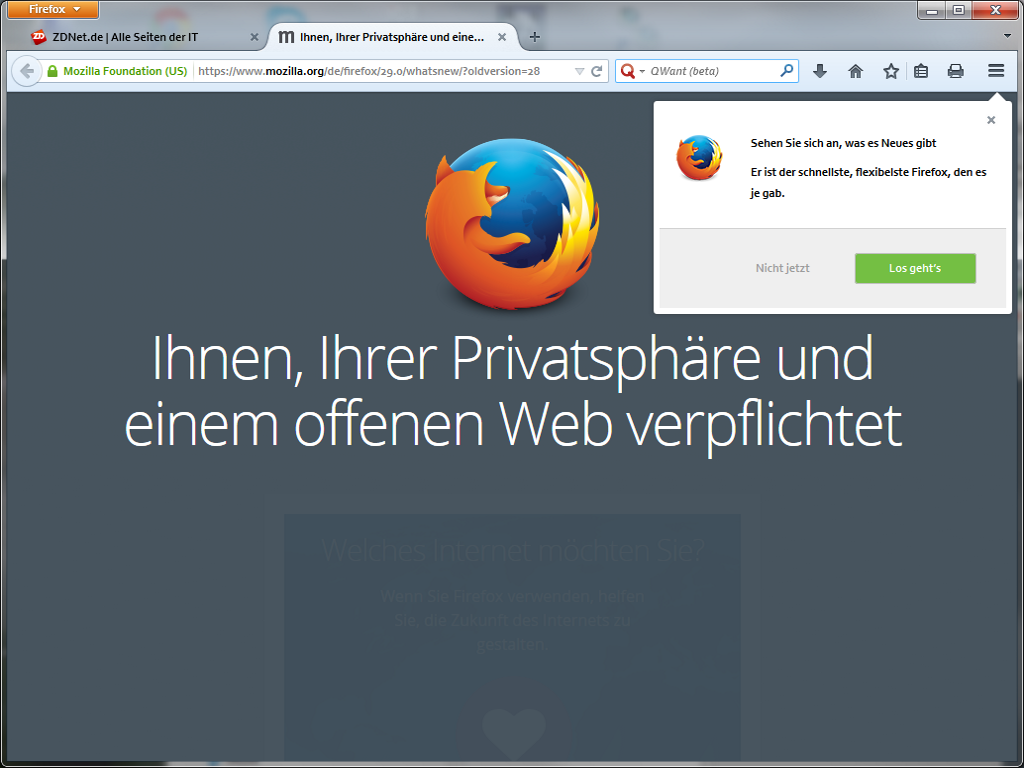Close the ZDNet.de tab
1024x768 pixels.
pyautogui.click(x=255, y=37)
